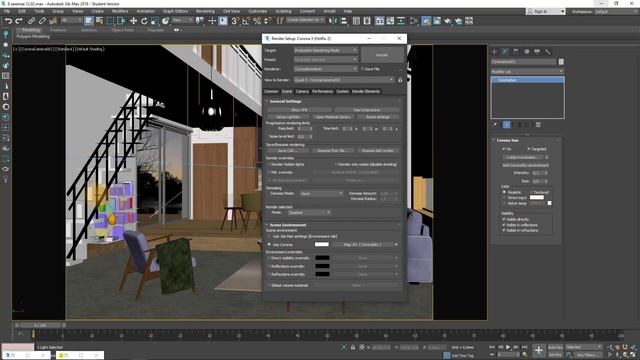Select the Select and Scale tool
Viewport: 640px width, 360px height.
tap(155, 21)
